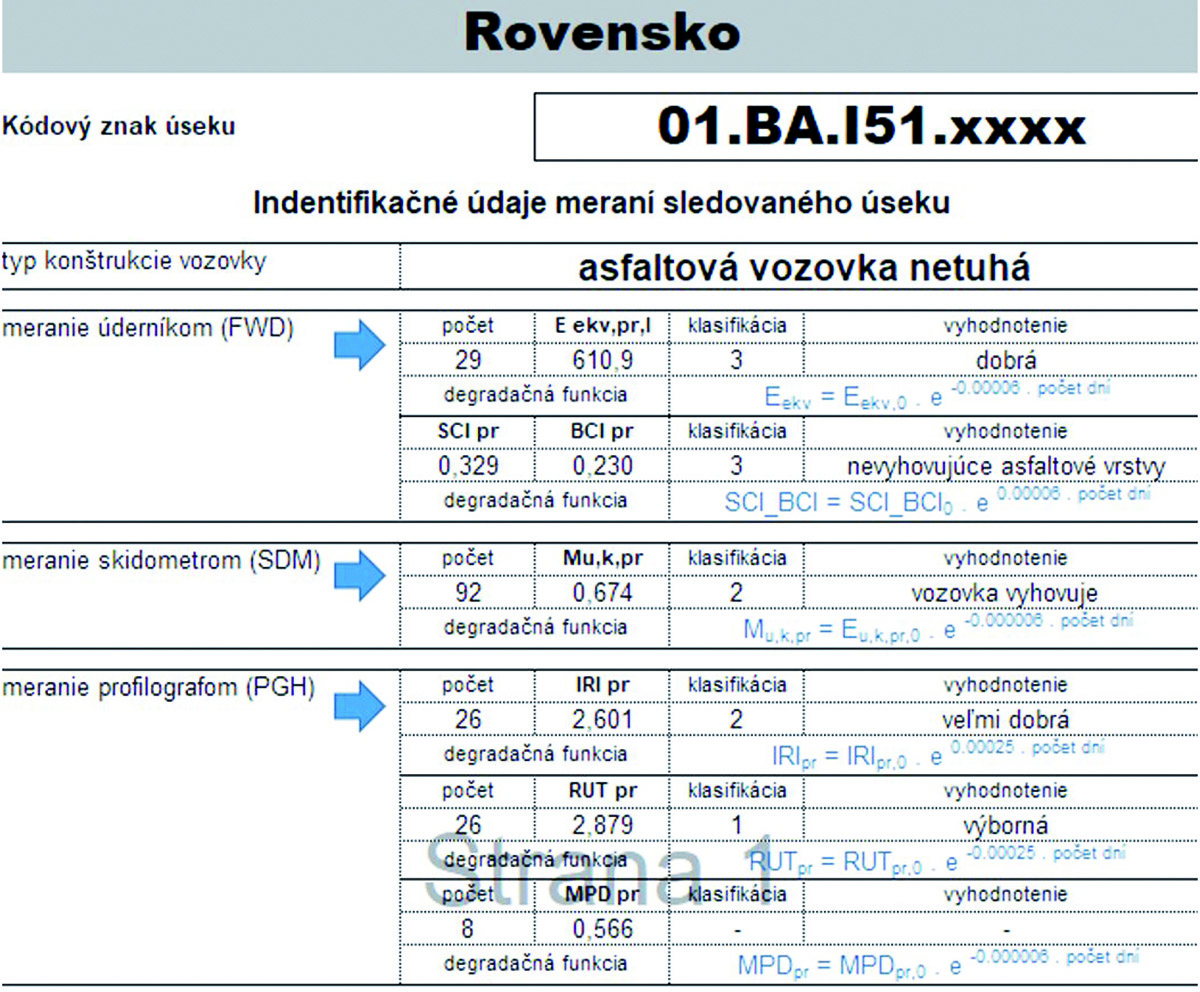Image resolution: width=1200 pixels, height=992 pixels.
Task: Click the 'typ konštrukcie vozovky' label
Action: point(134,262)
